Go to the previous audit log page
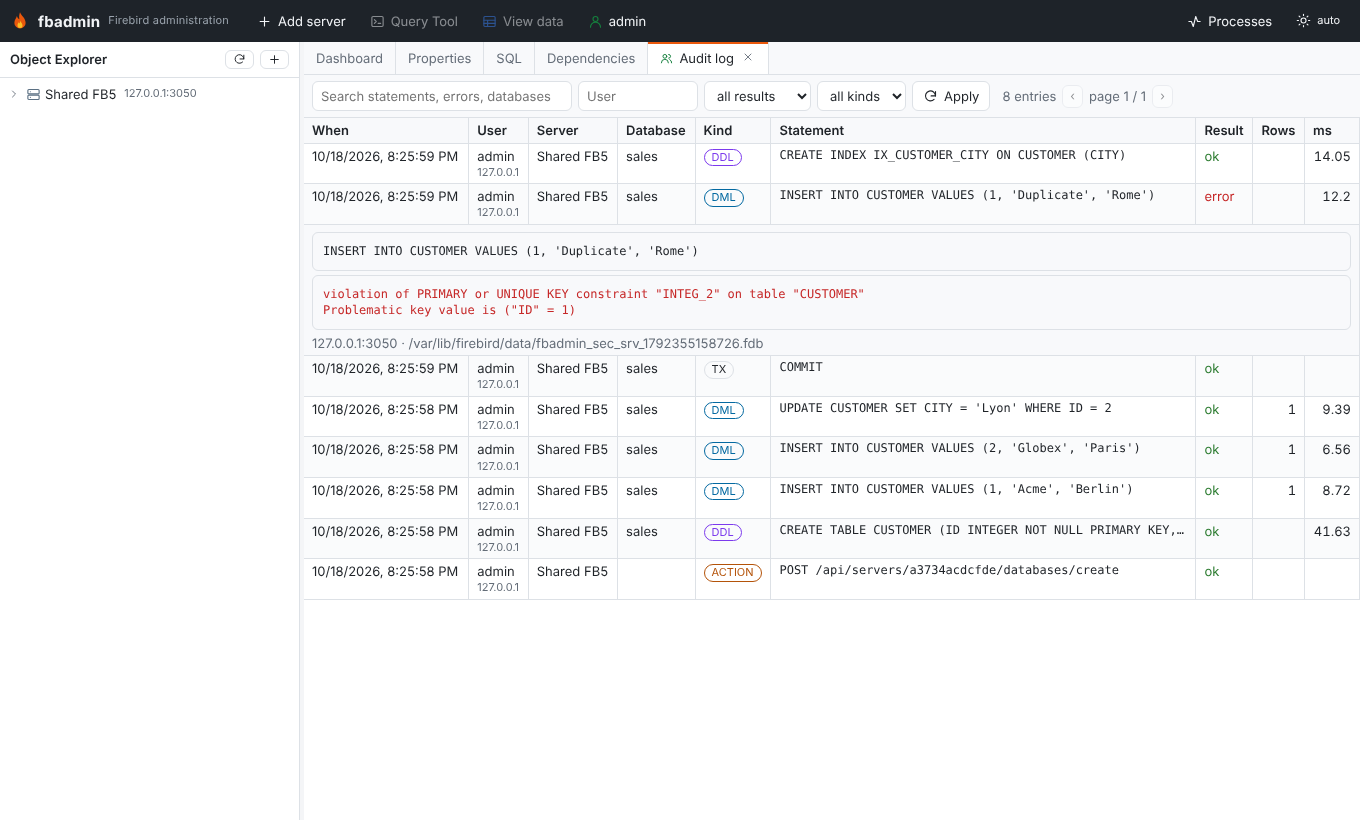Screen dimensions: 1360x820 click(1073, 96)
